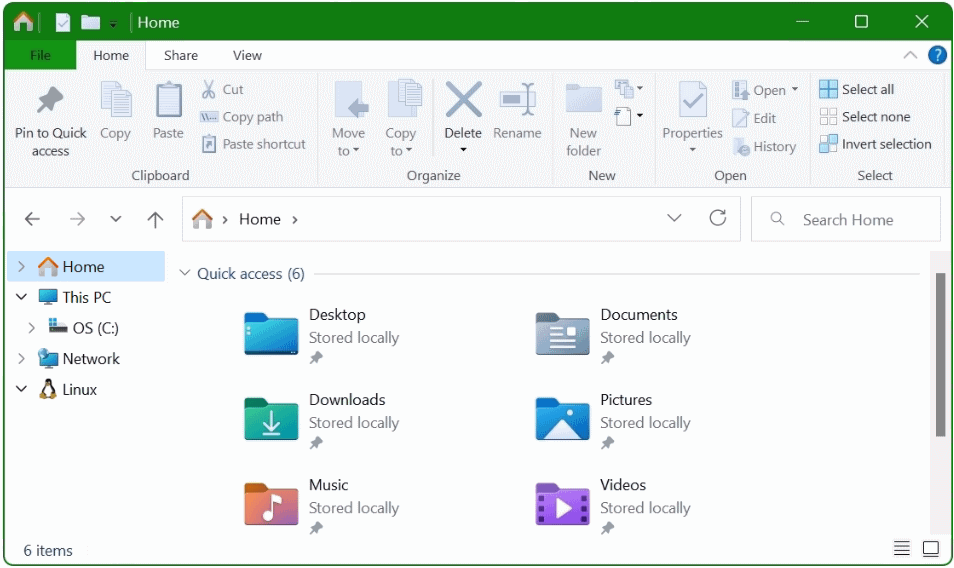Image resolution: width=954 pixels, height=568 pixels.
Task: Select Network in navigation pane
Action: (79, 359)
